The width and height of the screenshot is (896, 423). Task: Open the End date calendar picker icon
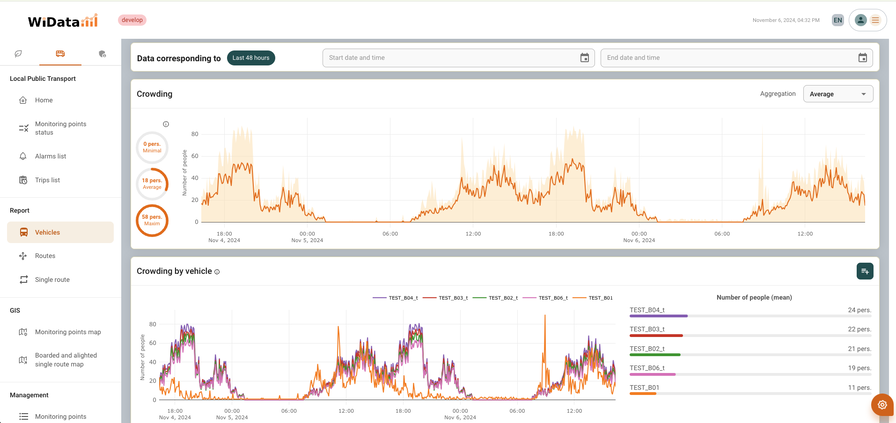click(862, 58)
